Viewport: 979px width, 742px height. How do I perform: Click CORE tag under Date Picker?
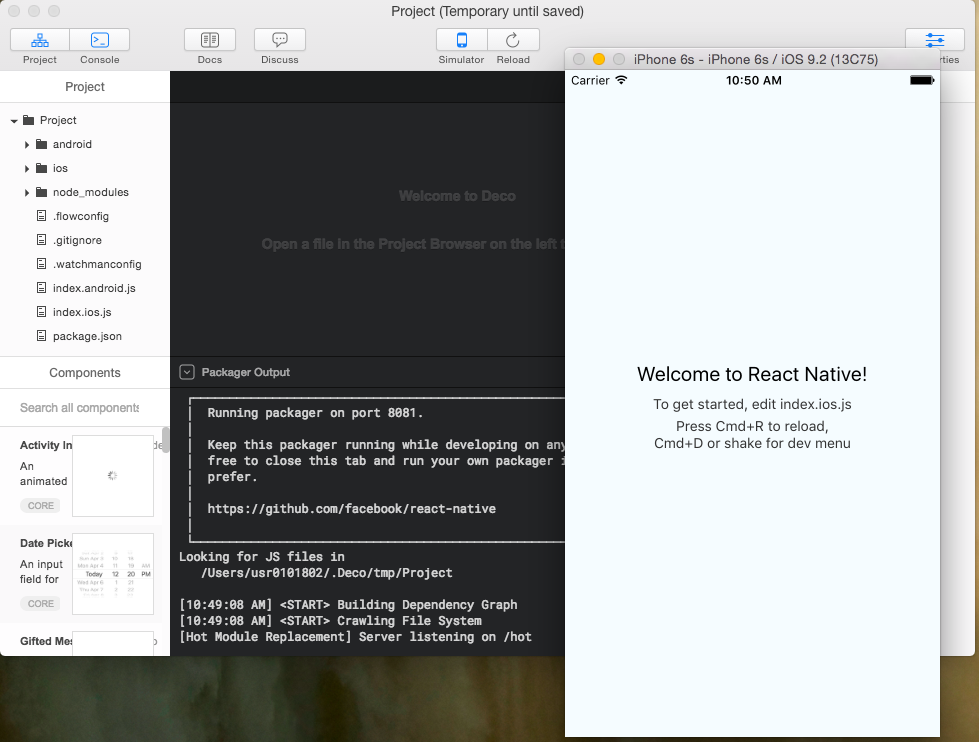pyautogui.click(x=41, y=604)
